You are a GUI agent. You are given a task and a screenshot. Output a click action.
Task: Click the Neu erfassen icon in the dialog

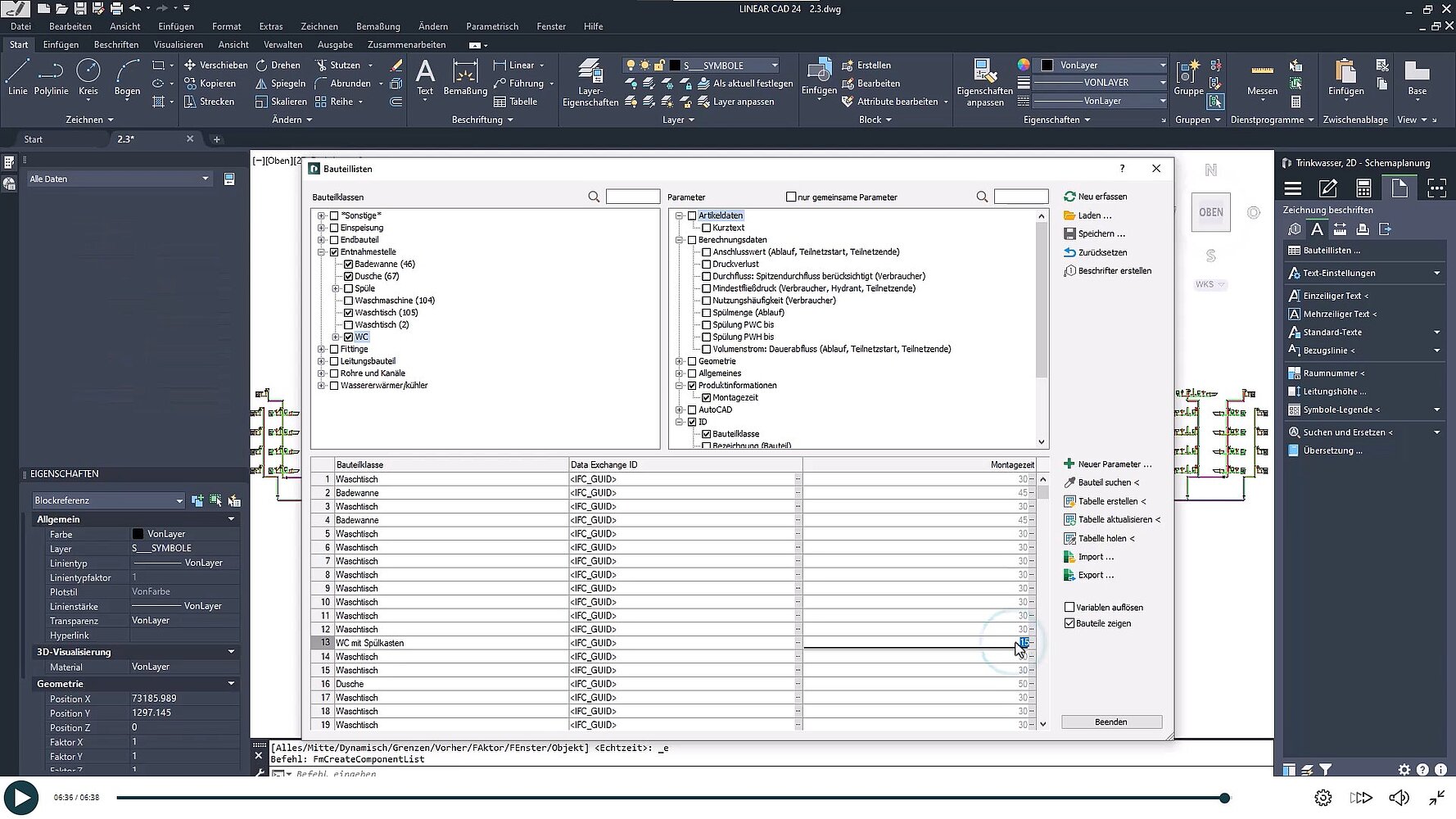point(1069,196)
